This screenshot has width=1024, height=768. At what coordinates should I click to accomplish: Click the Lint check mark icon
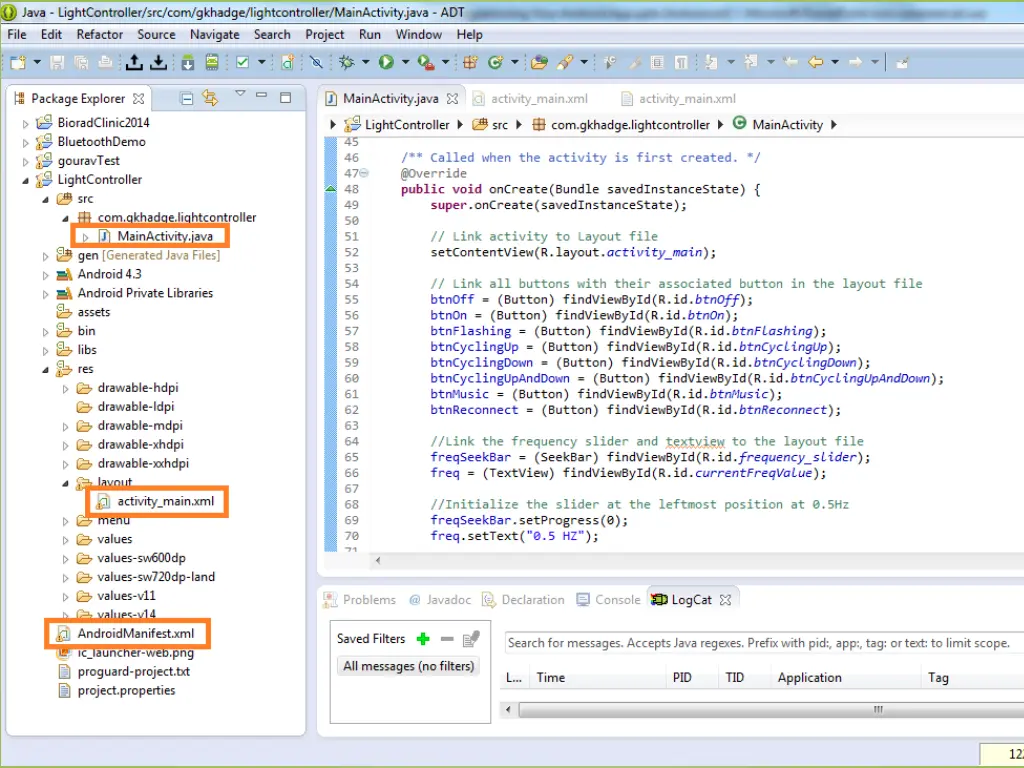[x=242, y=63]
